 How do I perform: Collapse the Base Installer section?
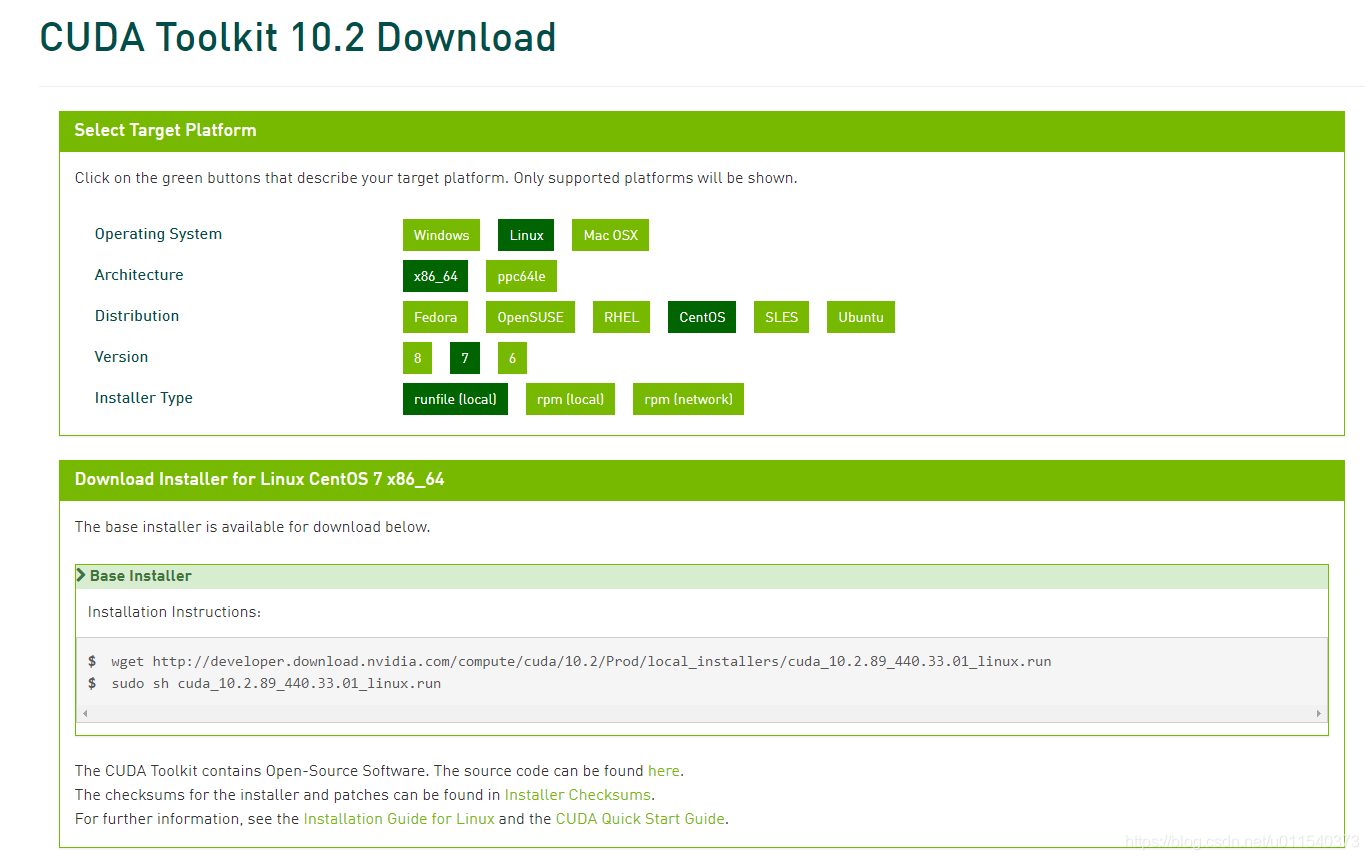pos(702,576)
